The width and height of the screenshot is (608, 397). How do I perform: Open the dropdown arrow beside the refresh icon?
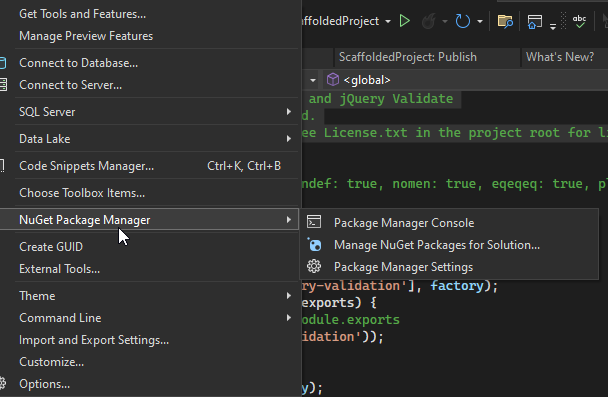[480, 21]
